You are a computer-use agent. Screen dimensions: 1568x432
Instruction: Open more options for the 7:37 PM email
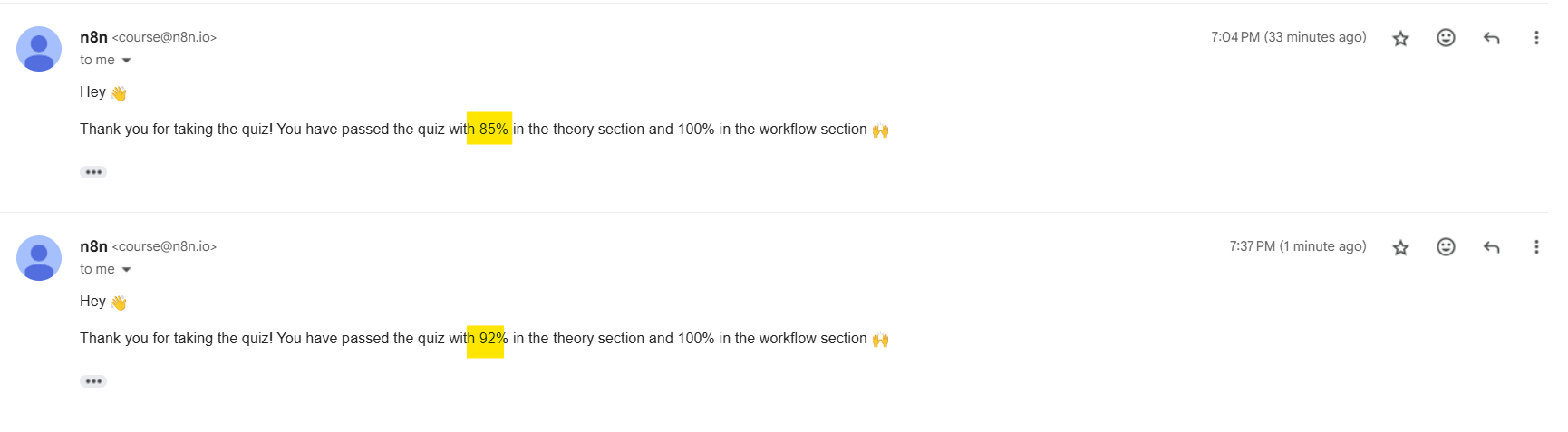pos(1535,246)
